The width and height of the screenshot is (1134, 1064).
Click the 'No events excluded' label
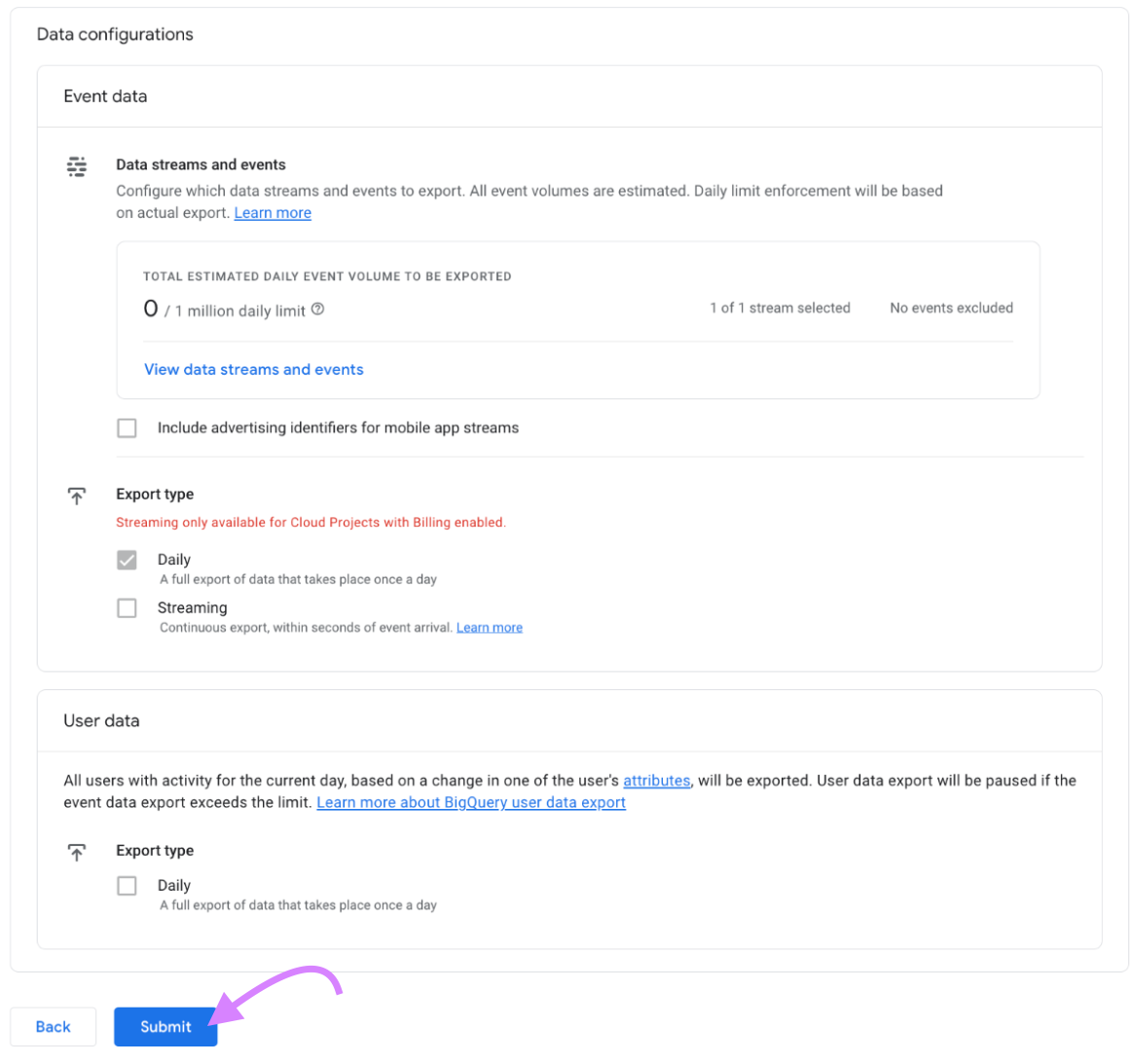(x=951, y=308)
